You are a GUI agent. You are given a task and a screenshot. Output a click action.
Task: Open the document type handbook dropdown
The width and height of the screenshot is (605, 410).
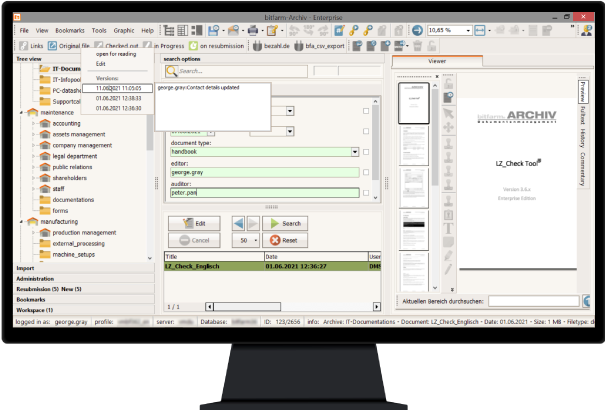pos(355,152)
